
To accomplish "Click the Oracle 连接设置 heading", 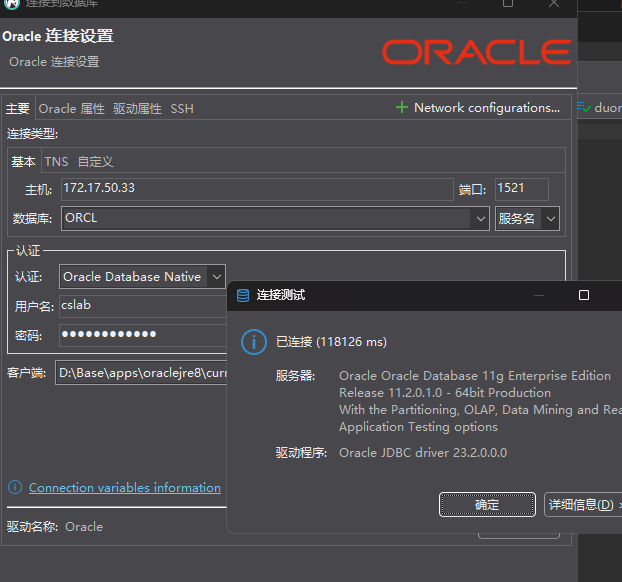I will click(58, 36).
